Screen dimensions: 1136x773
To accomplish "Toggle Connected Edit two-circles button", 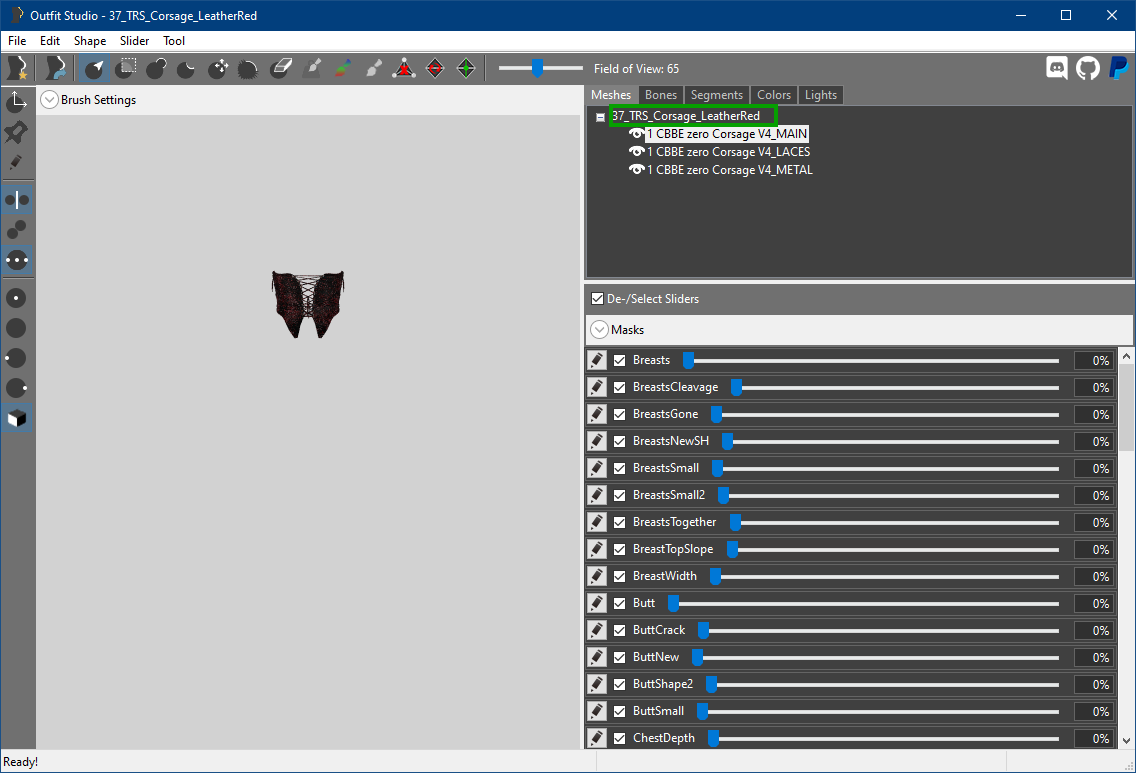I will 17,230.
